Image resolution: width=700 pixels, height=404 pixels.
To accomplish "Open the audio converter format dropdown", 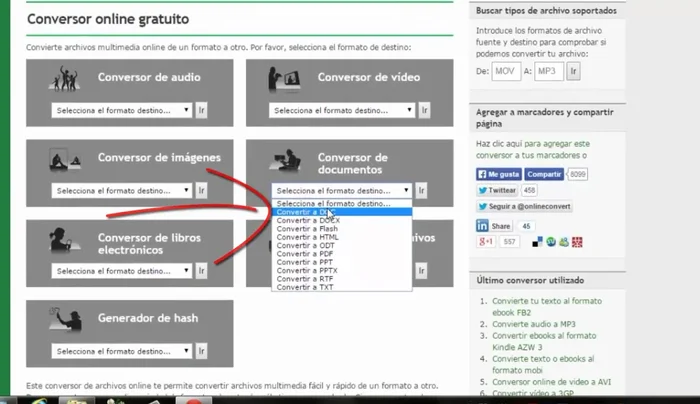I will click(121, 110).
